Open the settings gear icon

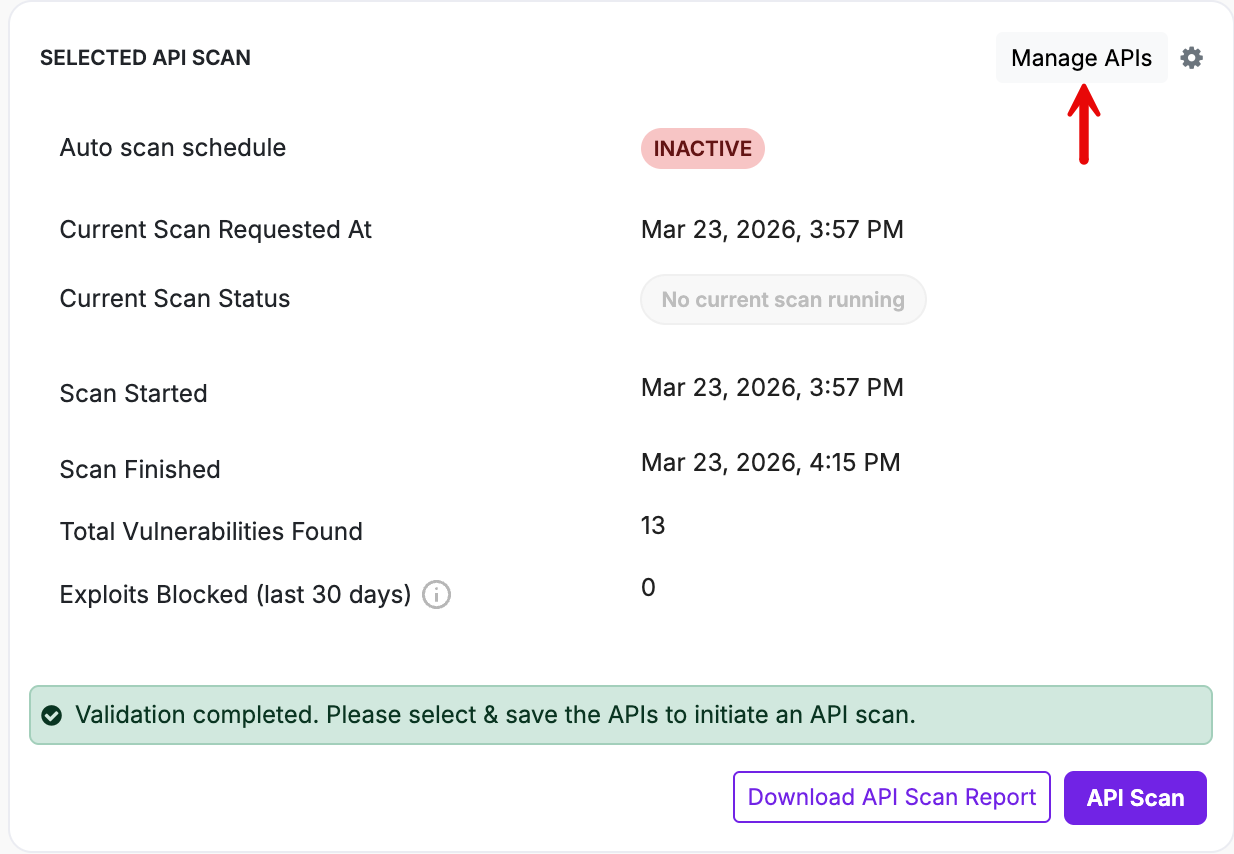(x=1191, y=58)
